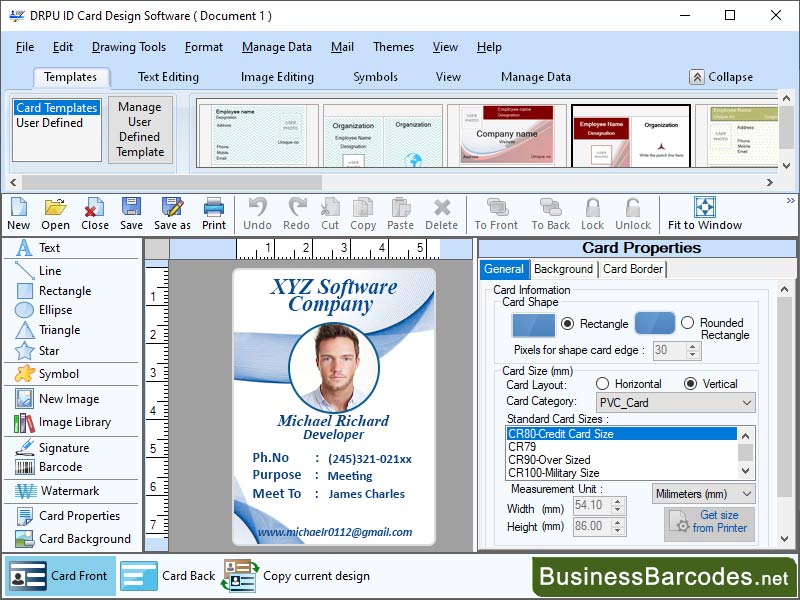Switch card layout to Horizontal
Image resolution: width=800 pixels, height=600 pixels.
tap(604, 384)
